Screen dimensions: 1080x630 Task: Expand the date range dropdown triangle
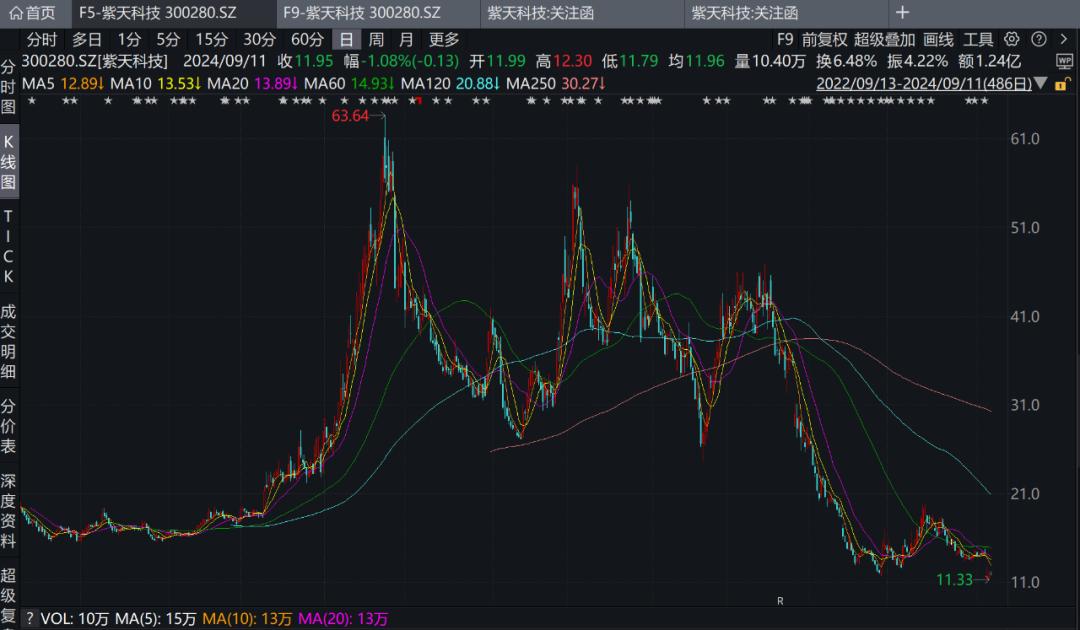tap(1041, 83)
